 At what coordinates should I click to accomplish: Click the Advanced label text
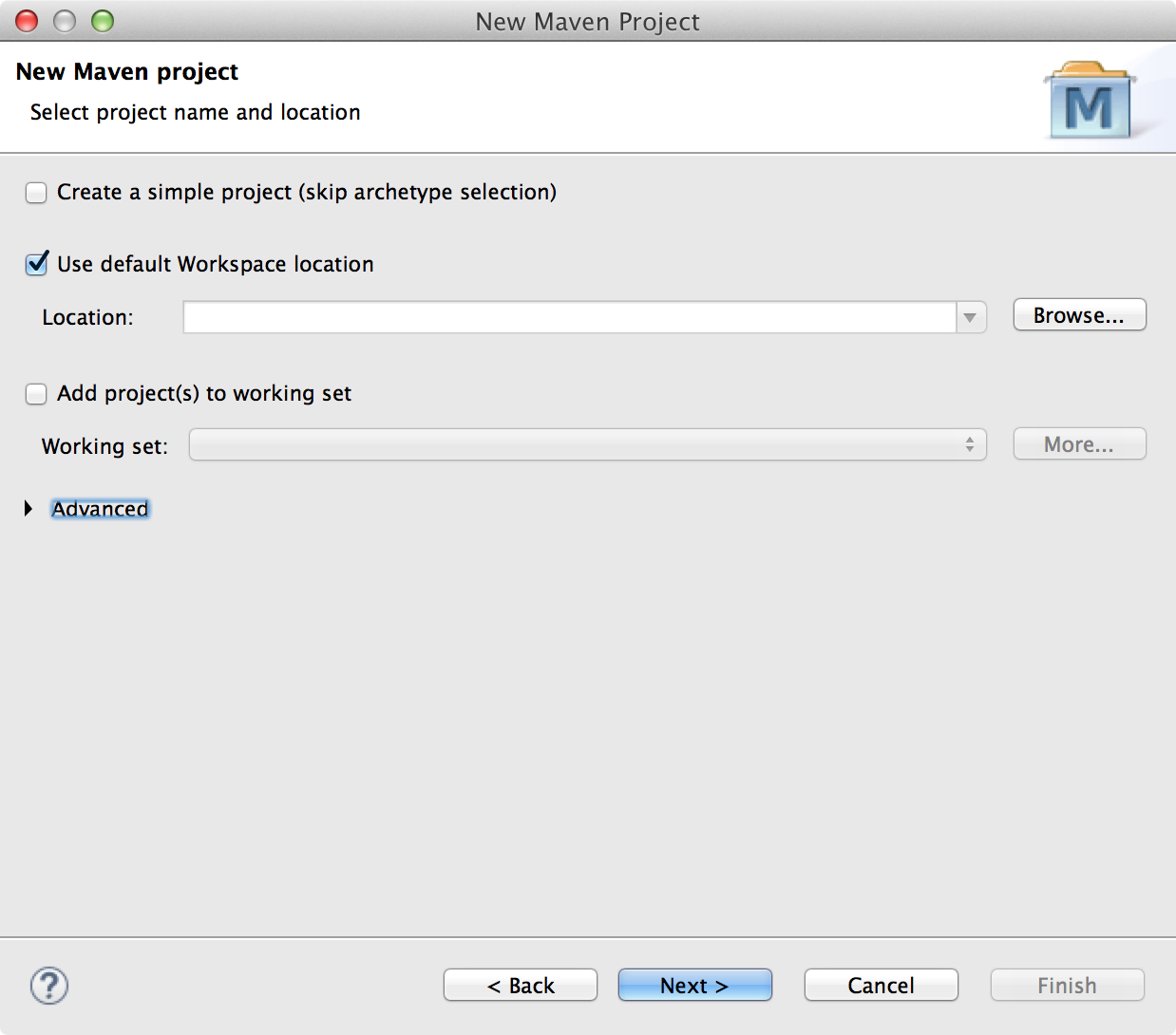point(100,509)
